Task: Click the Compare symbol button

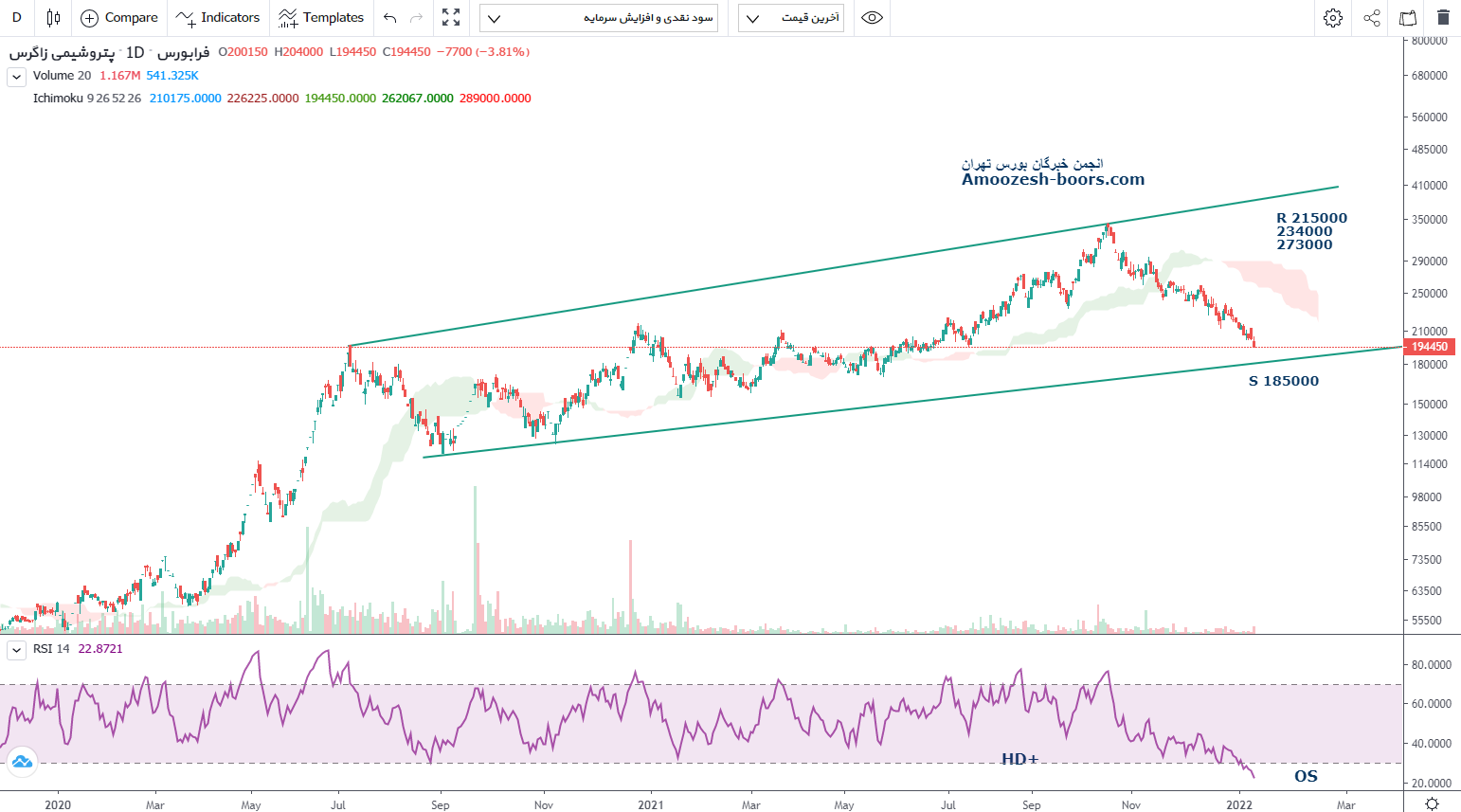Action: coord(119,18)
